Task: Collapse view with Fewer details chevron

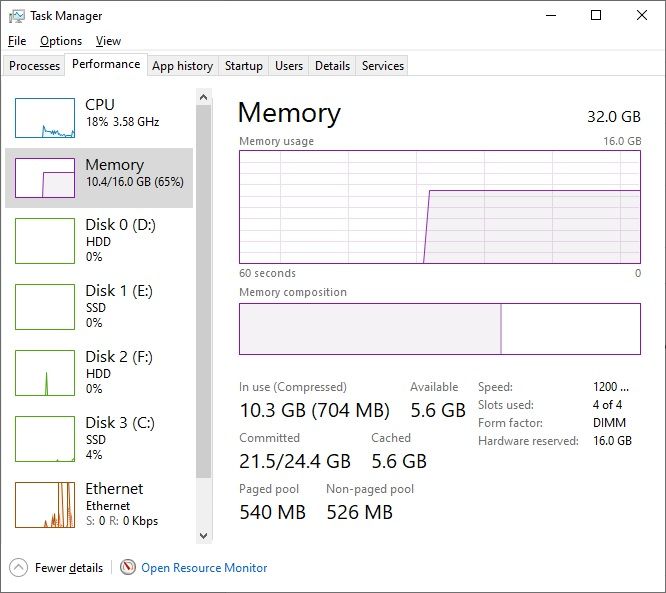Action: [x=19, y=568]
